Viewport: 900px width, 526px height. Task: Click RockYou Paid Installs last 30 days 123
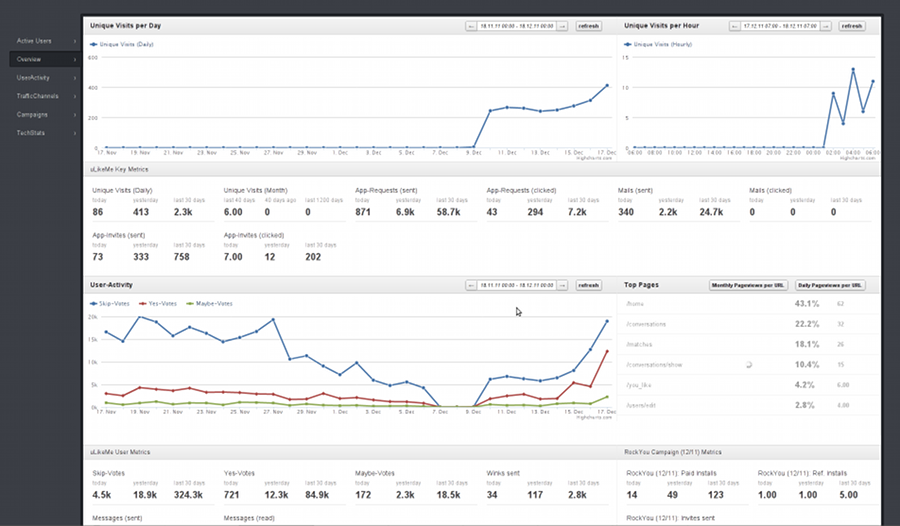click(715, 494)
